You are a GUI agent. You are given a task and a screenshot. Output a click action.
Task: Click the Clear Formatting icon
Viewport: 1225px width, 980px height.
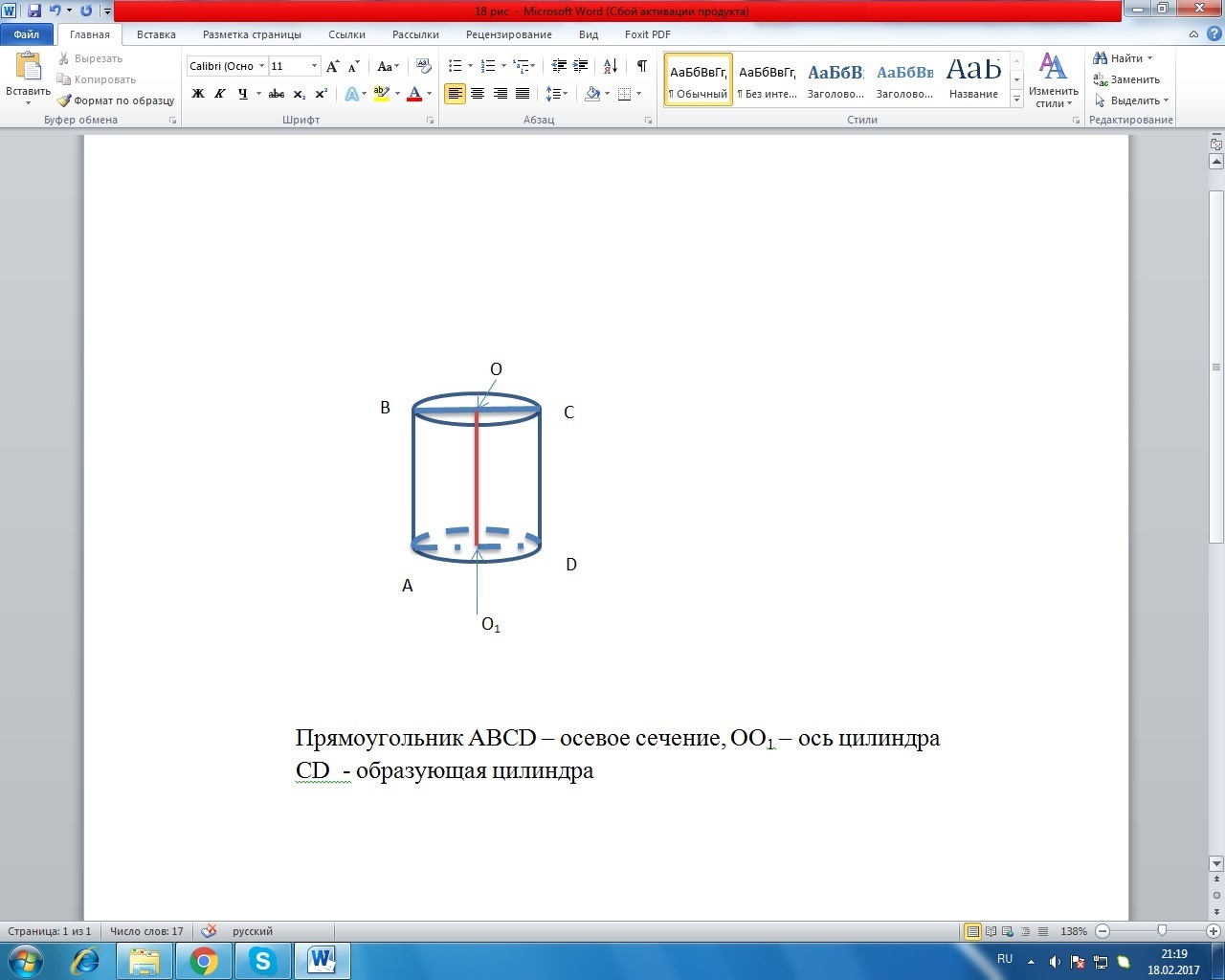tap(424, 66)
